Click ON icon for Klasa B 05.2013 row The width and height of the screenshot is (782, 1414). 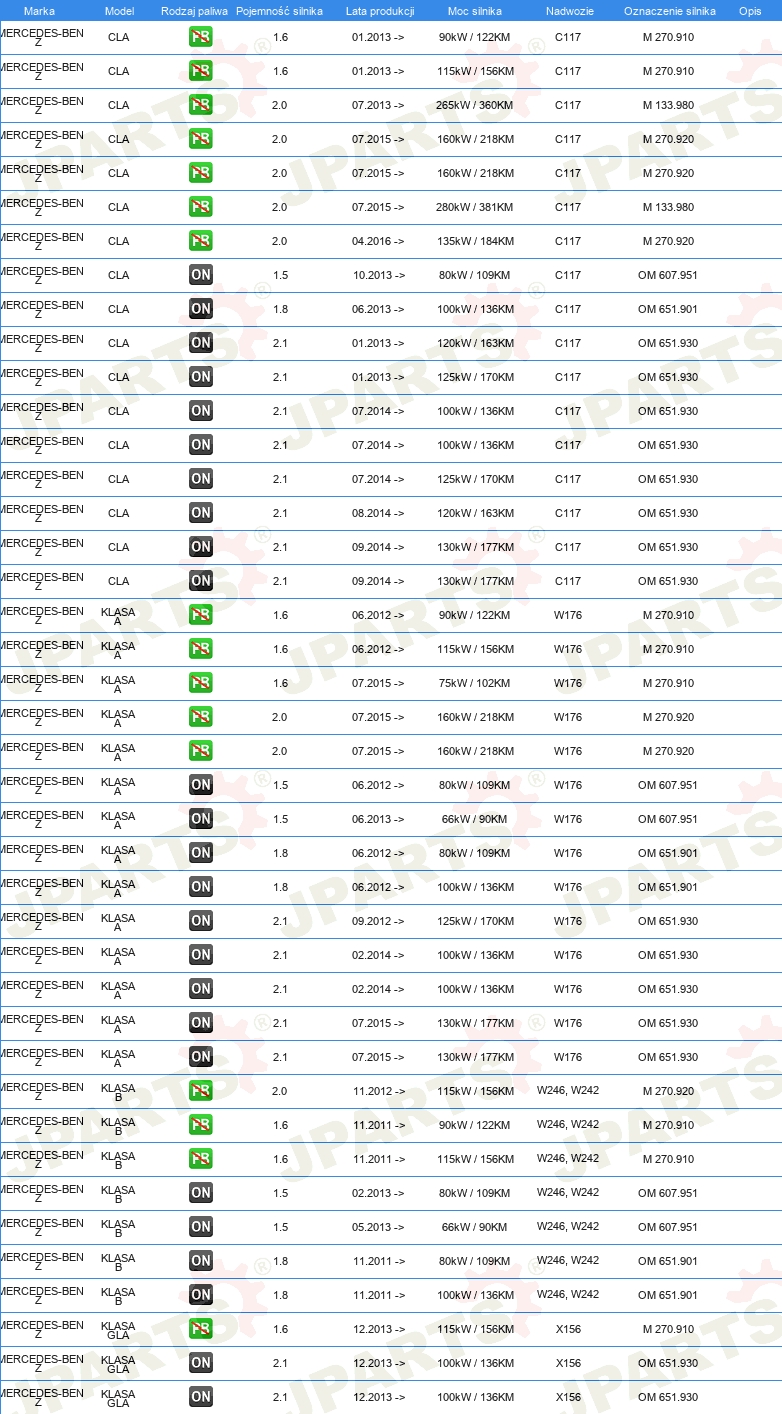(201, 1227)
